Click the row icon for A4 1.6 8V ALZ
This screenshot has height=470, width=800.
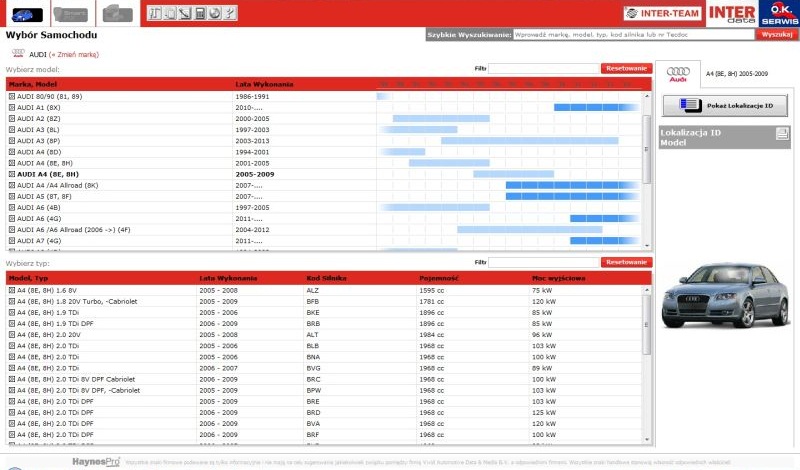(x=12, y=290)
